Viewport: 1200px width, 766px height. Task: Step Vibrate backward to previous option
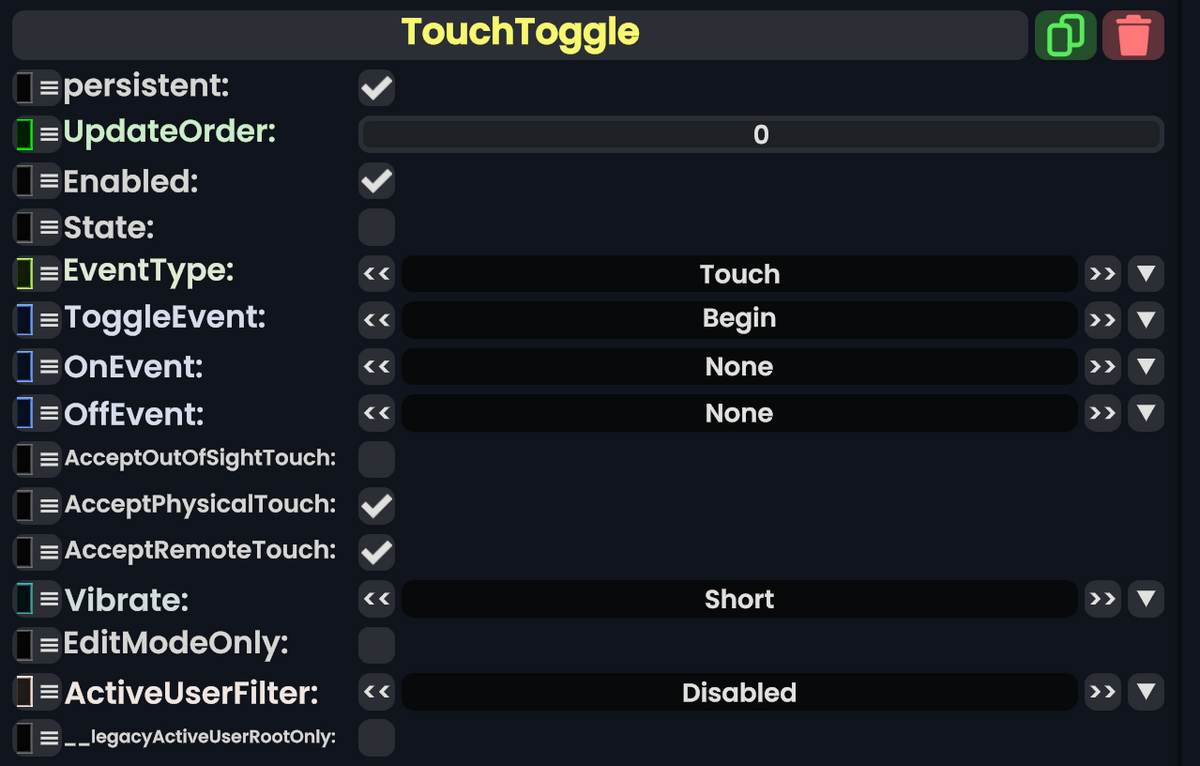376,599
